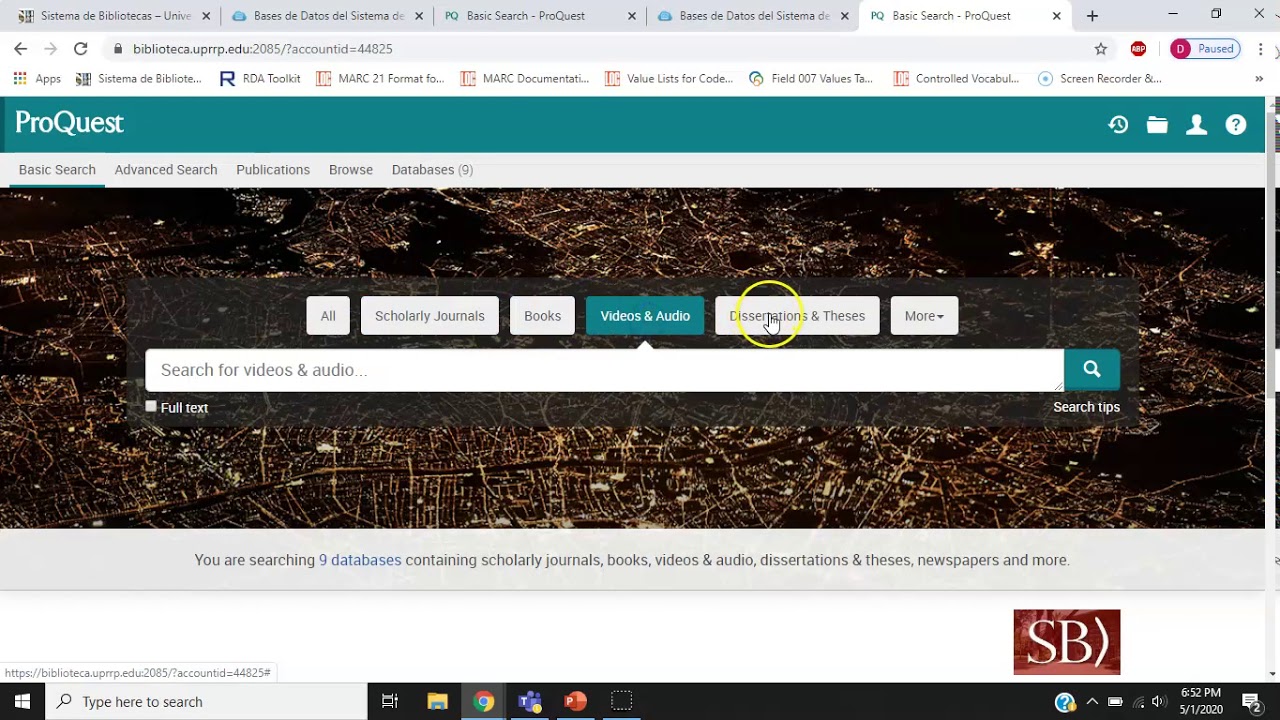1280x720 pixels.
Task: Open ProQuest help question mark icon
Action: 1236,125
